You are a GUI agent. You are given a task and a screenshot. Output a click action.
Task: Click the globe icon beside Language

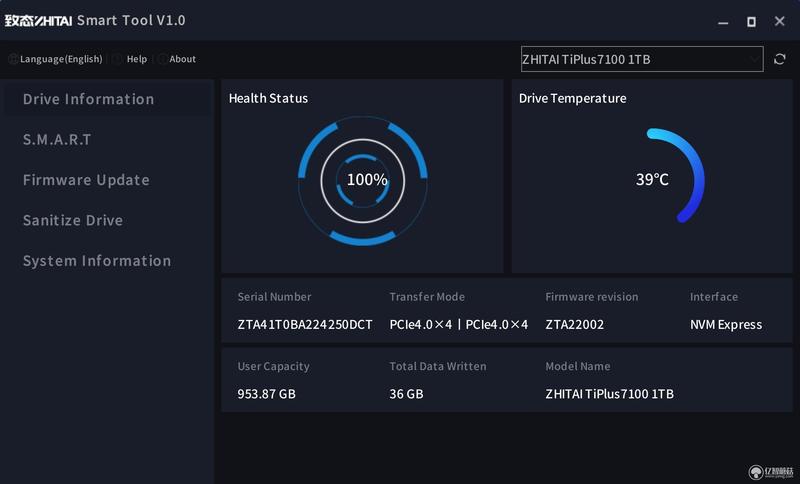coord(13,59)
